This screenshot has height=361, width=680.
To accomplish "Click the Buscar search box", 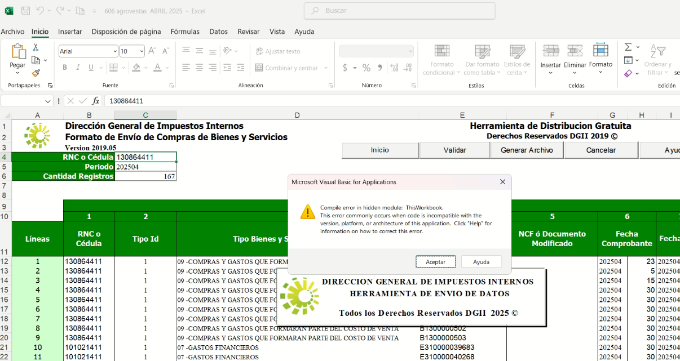I will 399,11.
